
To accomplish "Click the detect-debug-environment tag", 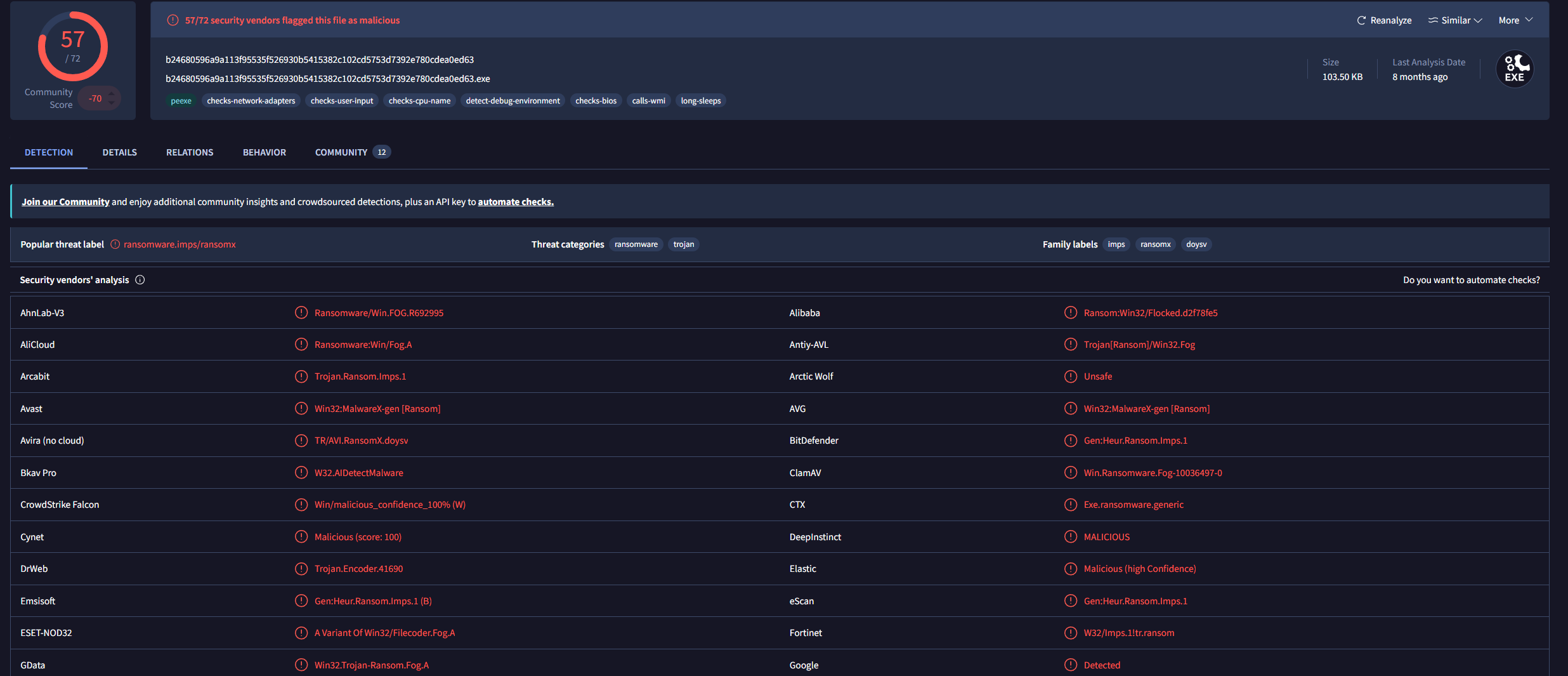I will (x=513, y=101).
